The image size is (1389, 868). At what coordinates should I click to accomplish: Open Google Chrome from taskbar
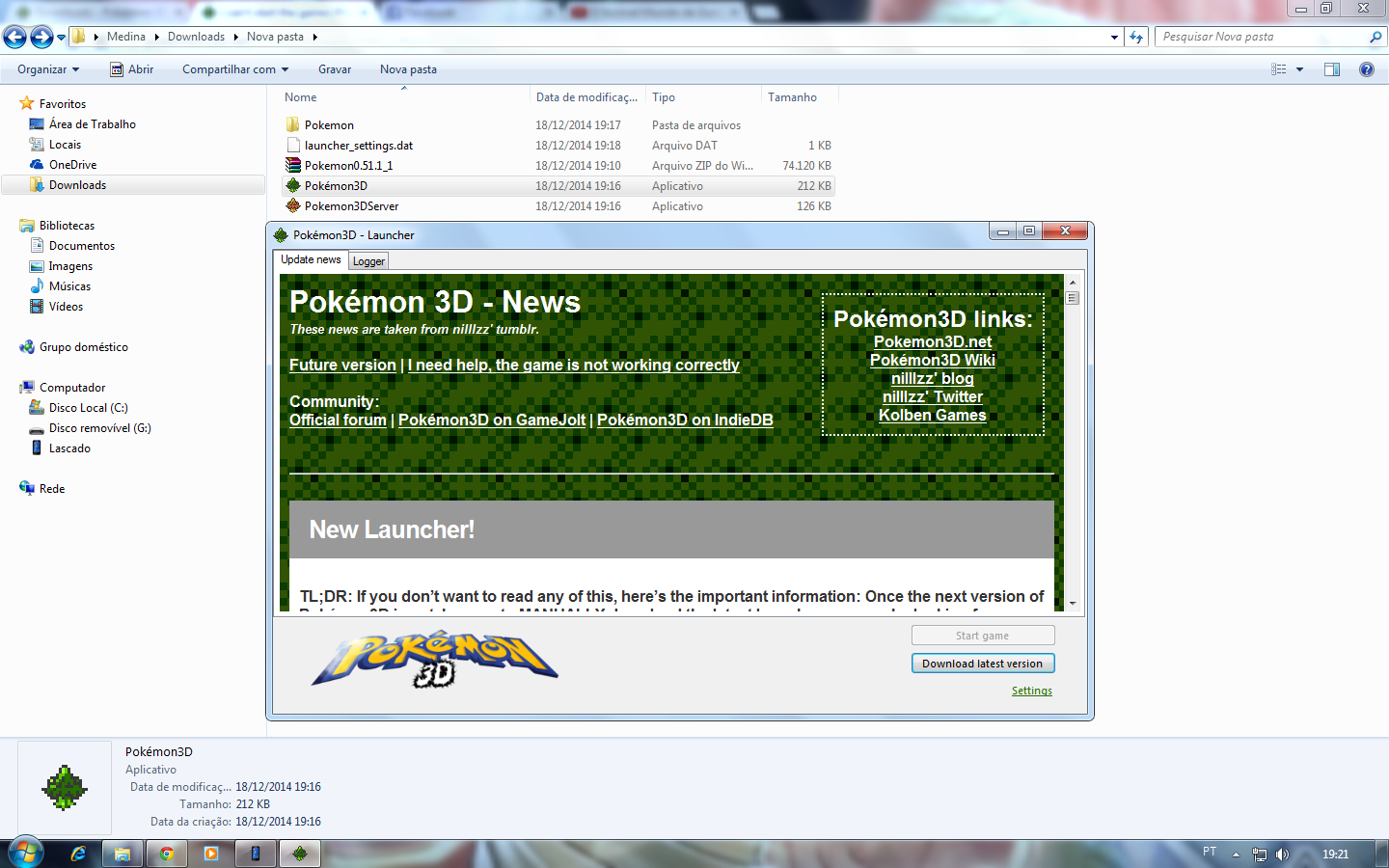[x=167, y=854]
